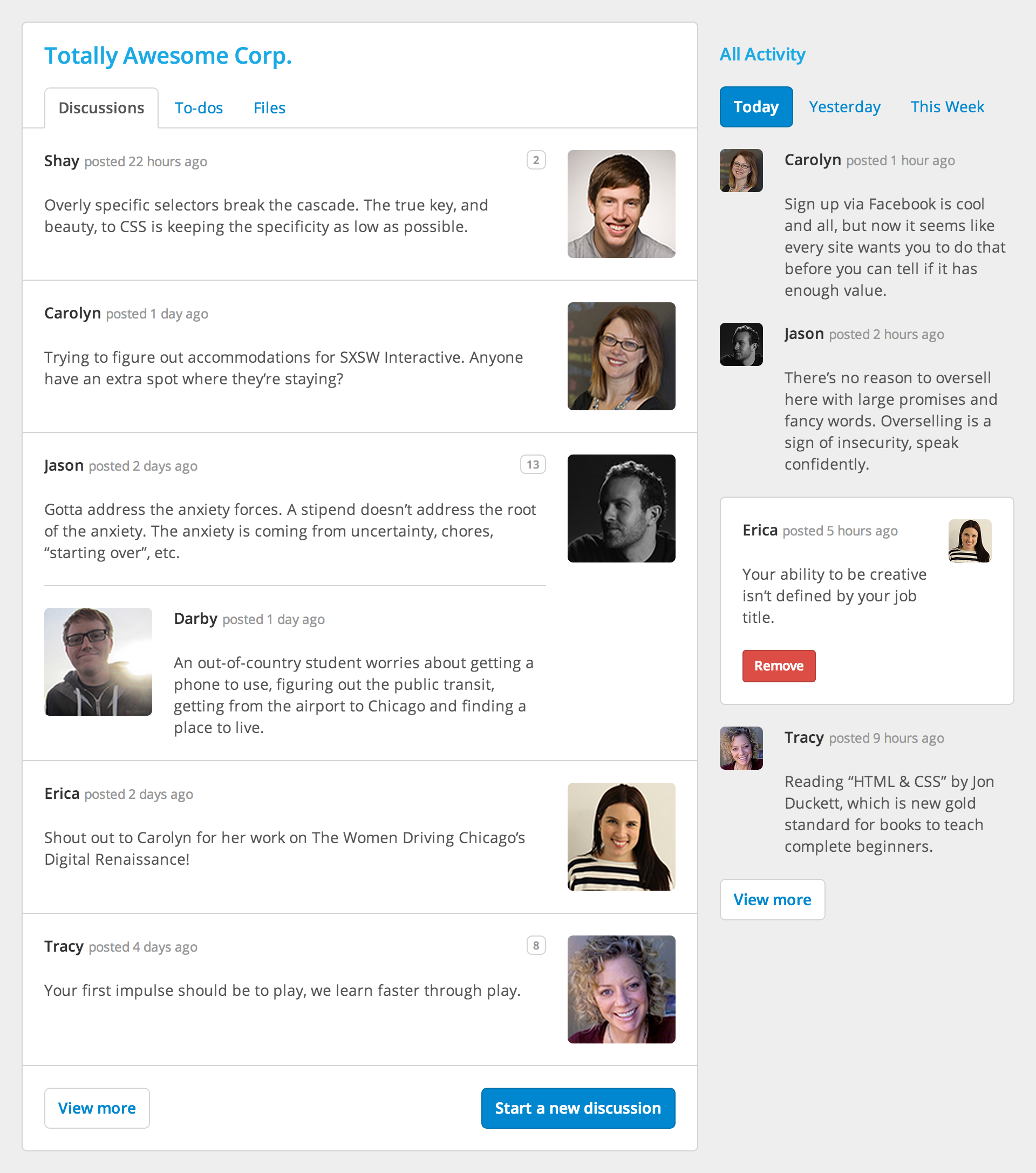Viewport: 1036px width, 1173px height.
Task: Open View more discussions link
Action: pos(97,1107)
